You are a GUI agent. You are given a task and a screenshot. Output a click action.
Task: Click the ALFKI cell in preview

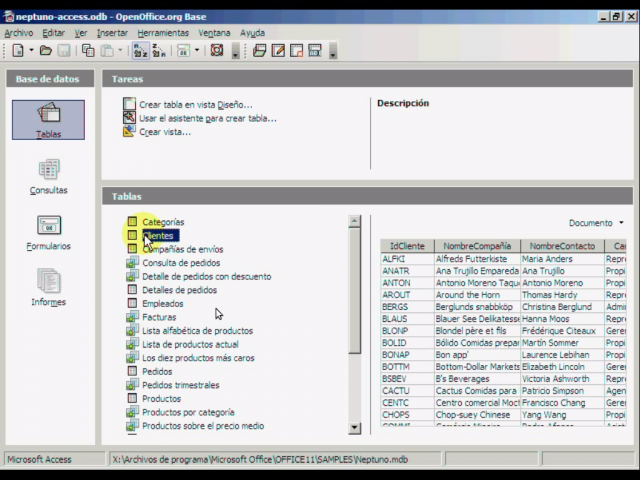pyautogui.click(x=407, y=259)
